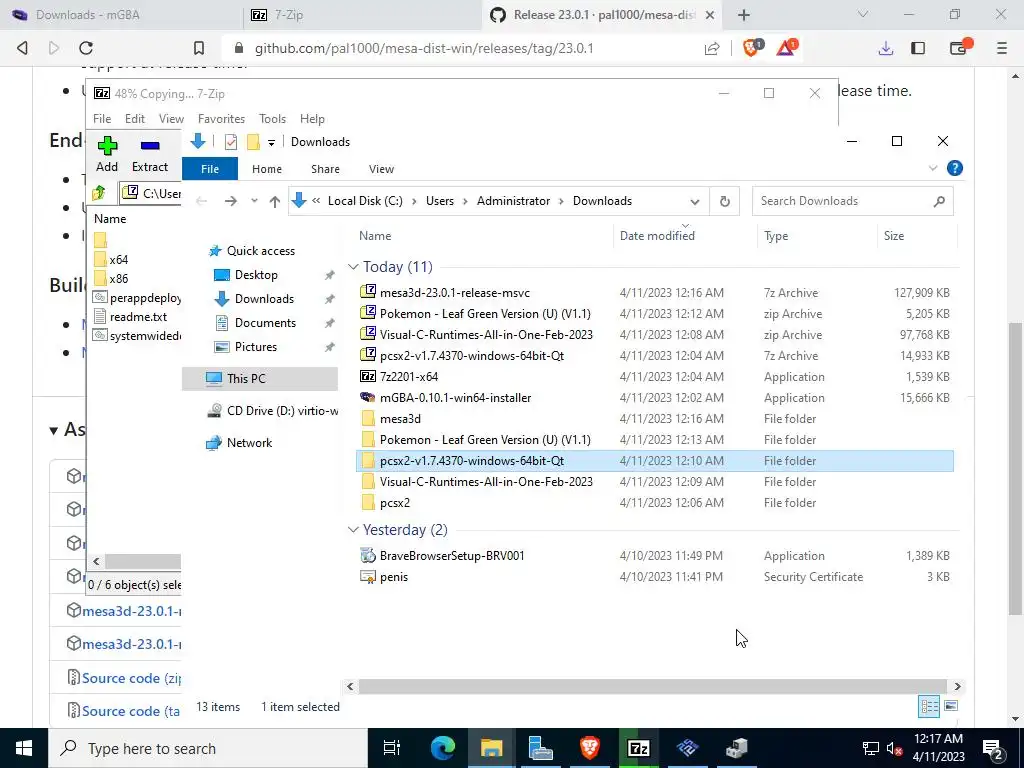
Task: Switch to Large icons view layout
Action: [x=951, y=706]
